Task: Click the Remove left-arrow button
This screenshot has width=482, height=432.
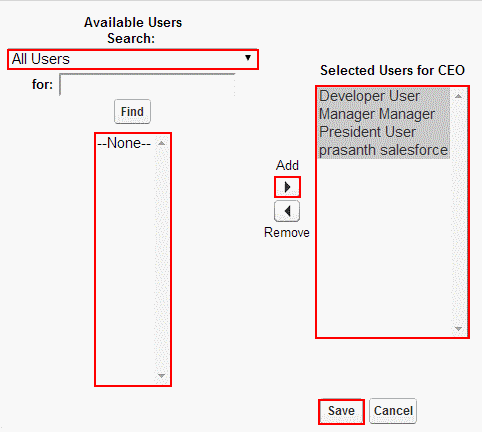Action: pyautogui.click(x=287, y=211)
